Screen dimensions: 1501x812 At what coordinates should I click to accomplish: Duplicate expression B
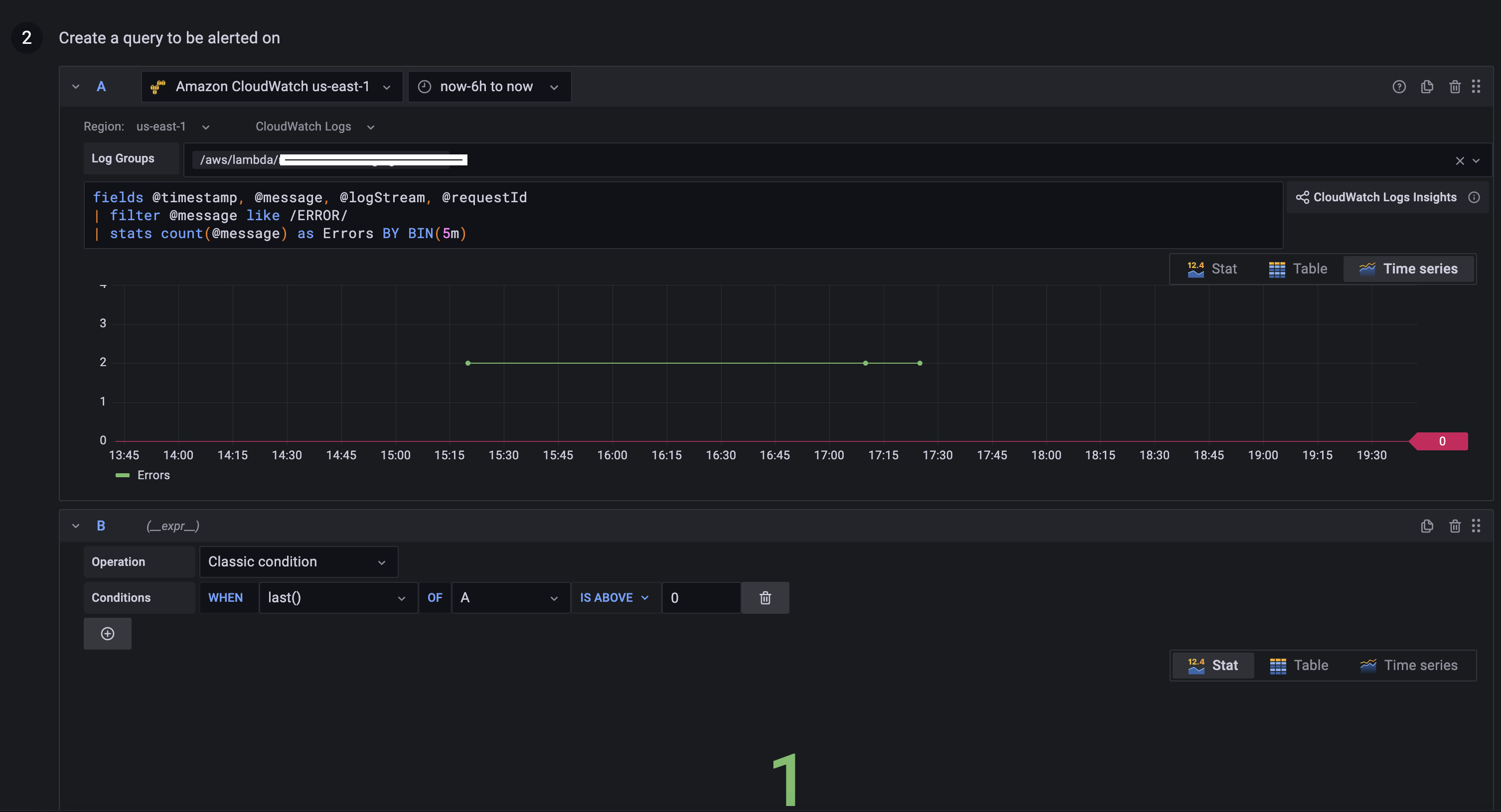(x=1427, y=526)
